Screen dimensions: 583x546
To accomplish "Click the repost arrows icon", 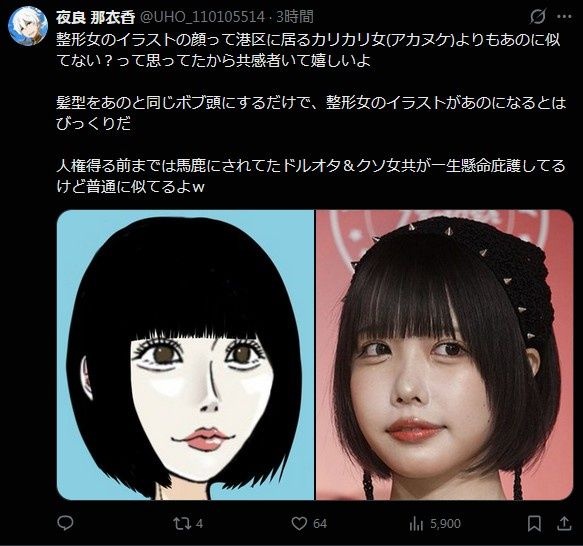I will tap(182, 524).
